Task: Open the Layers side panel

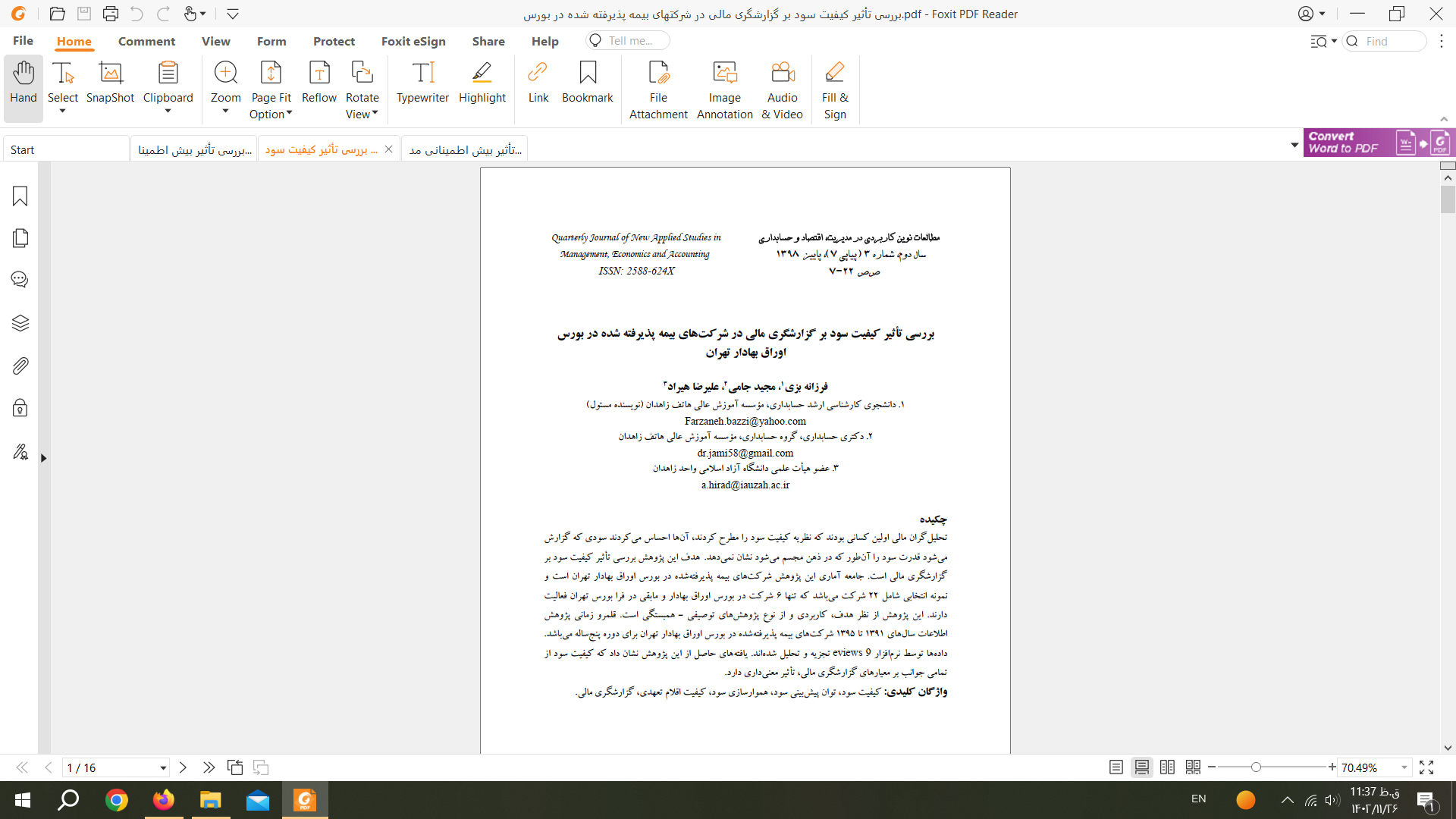Action: pos(20,323)
